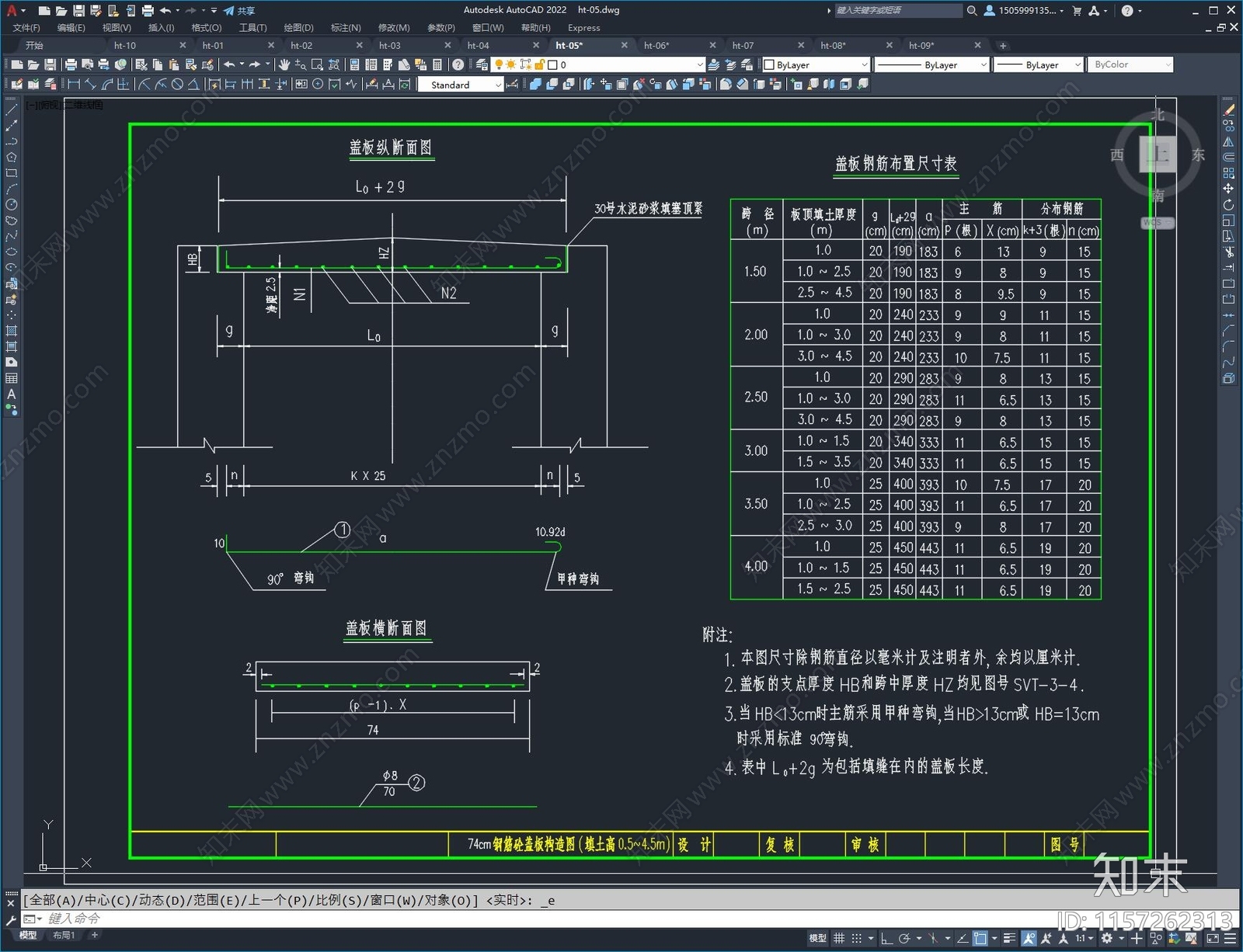Open the Customization menu in status bar
The image size is (1243, 952).
tap(1231, 938)
